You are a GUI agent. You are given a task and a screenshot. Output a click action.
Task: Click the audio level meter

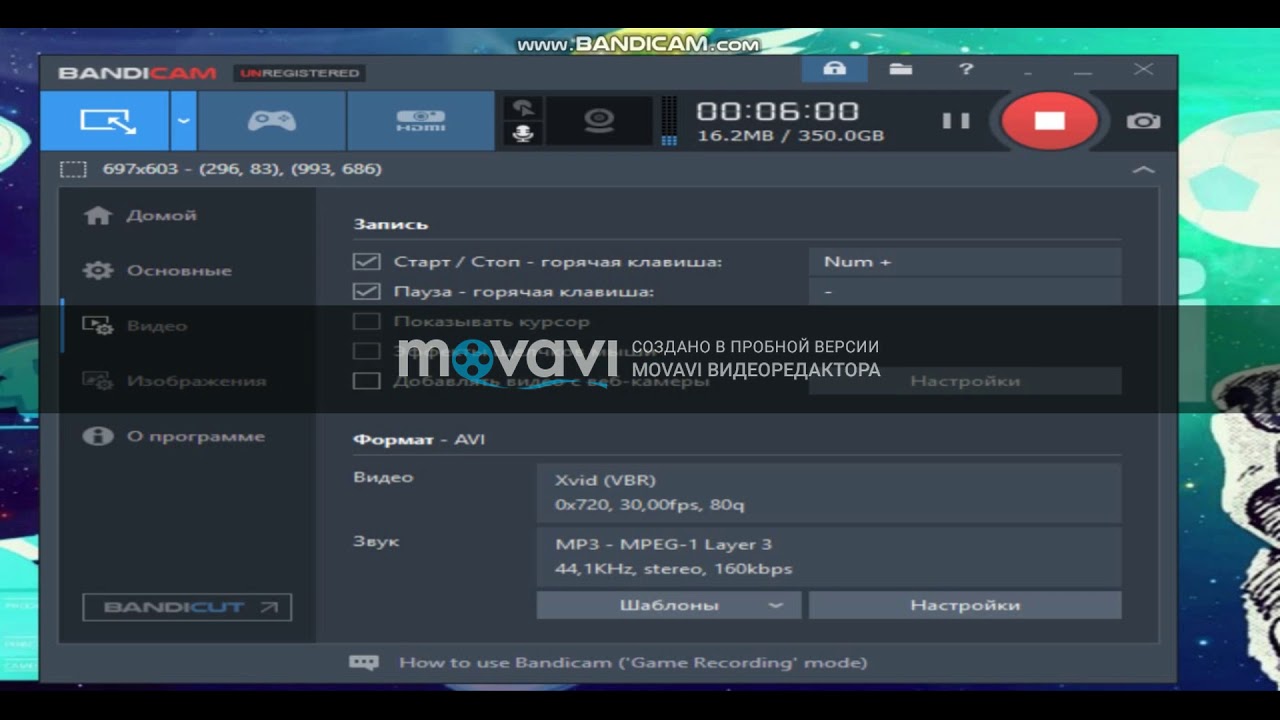[x=669, y=121]
